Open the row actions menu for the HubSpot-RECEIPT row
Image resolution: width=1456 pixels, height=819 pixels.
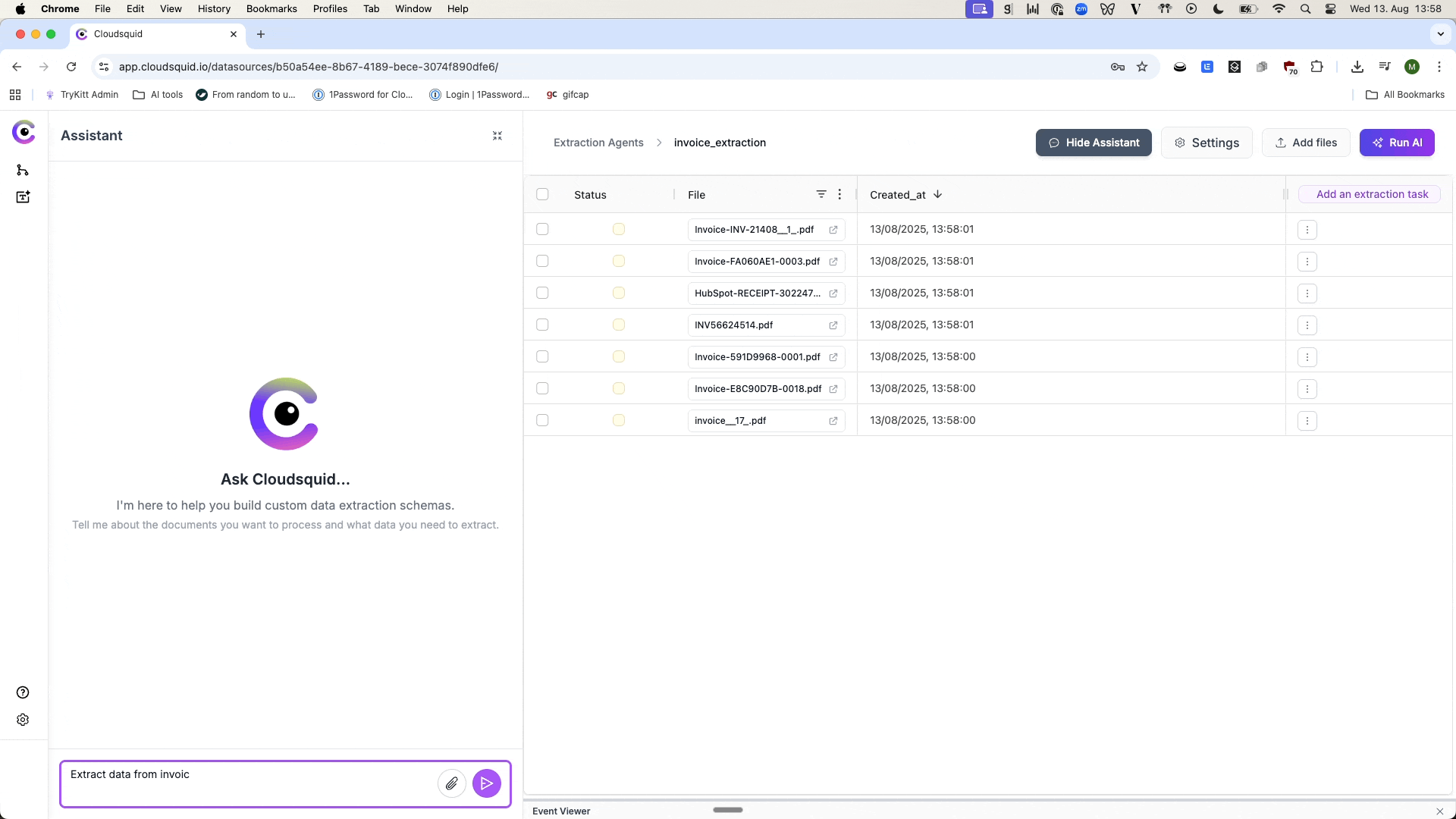(x=1307, y=293)
